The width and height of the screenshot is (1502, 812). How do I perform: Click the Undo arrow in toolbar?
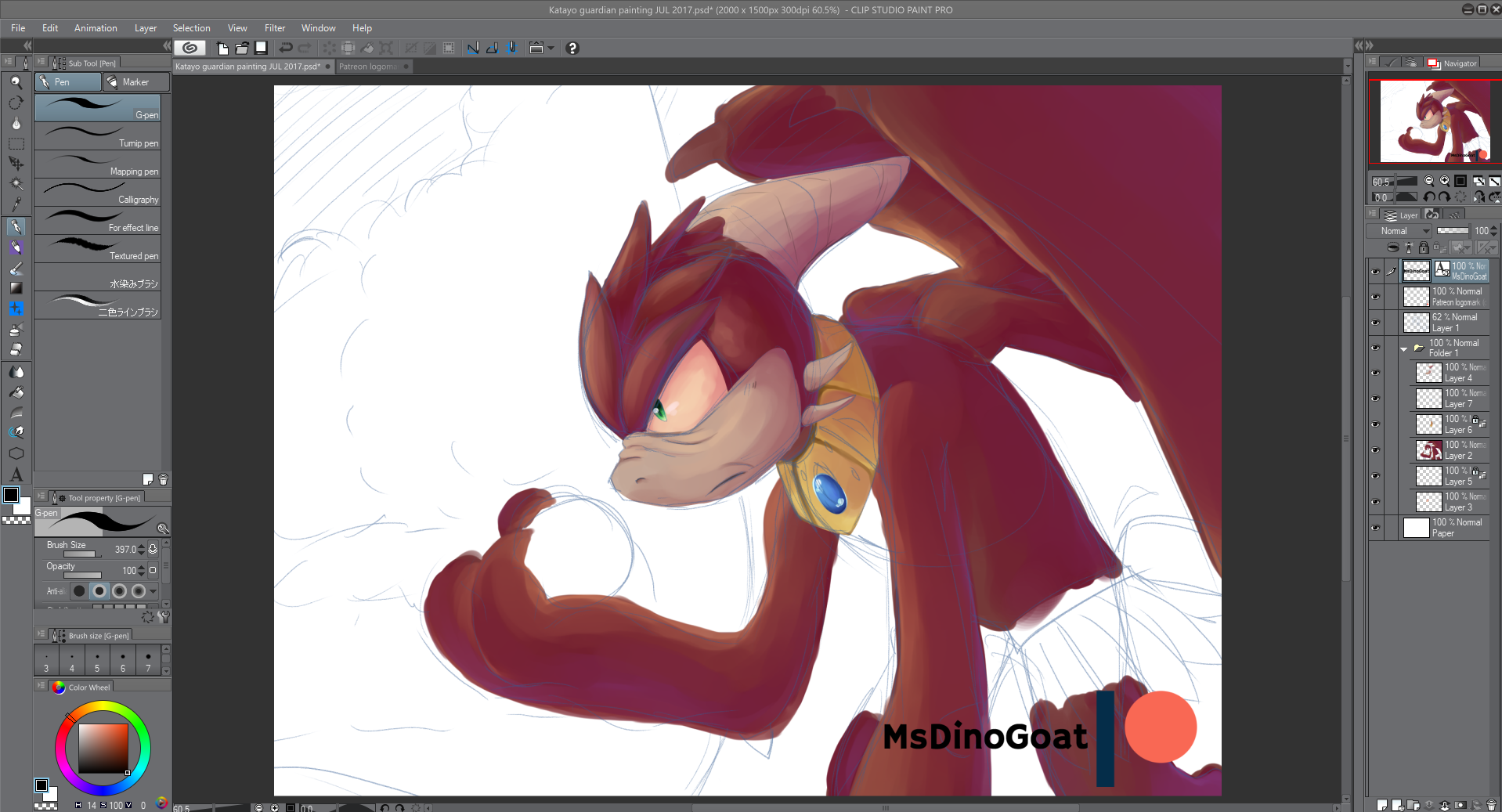coord(286,48)
